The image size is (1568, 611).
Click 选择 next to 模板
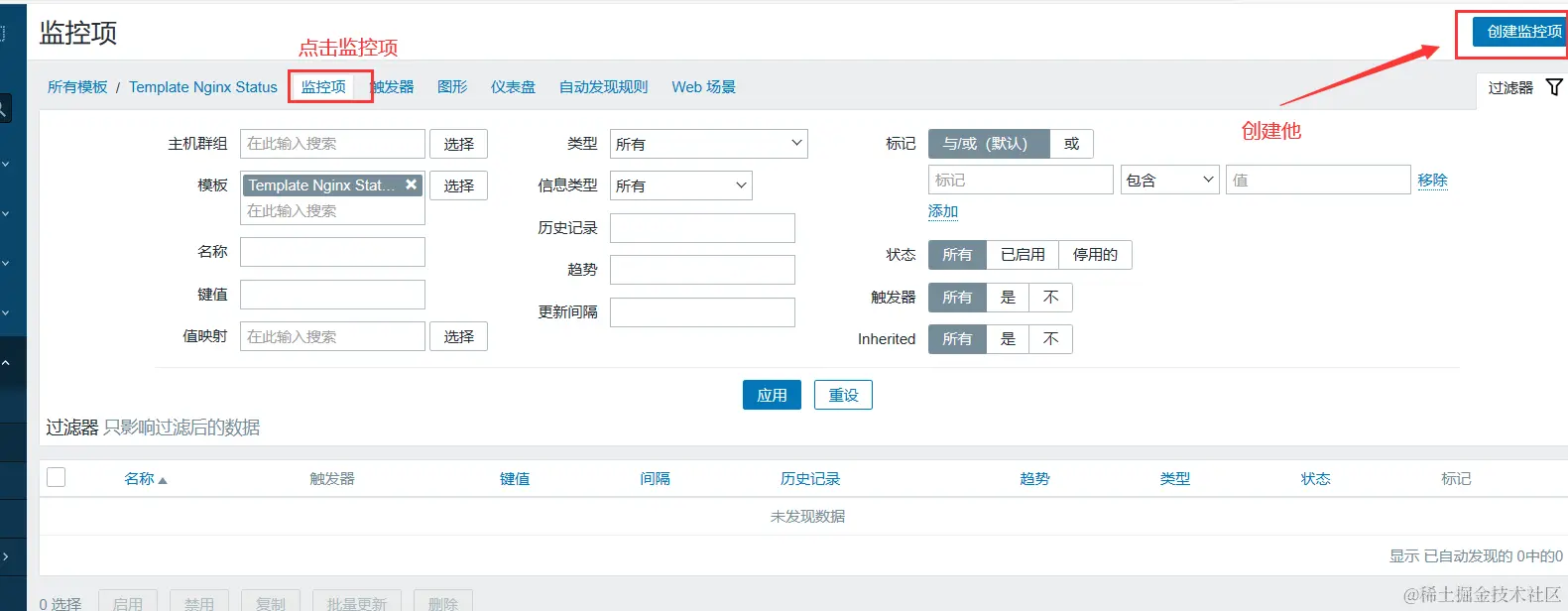tap(458, 185)
